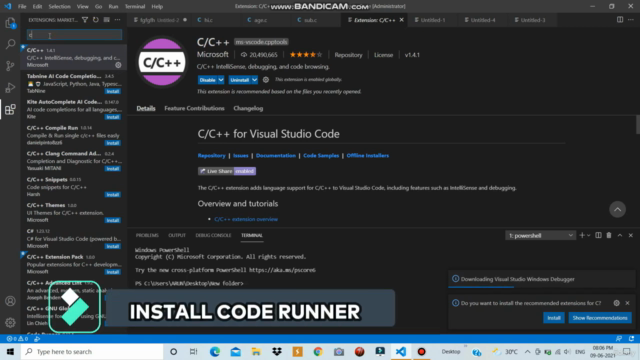Split the editor right
Screen dimensions: 640x360
(x=620, y=20)
